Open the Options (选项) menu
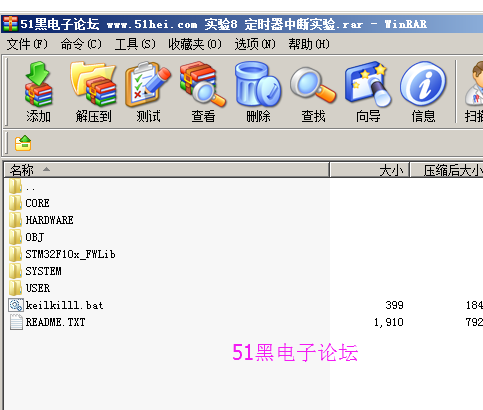The width and height of the screenshot is (483, 410). 255,44
